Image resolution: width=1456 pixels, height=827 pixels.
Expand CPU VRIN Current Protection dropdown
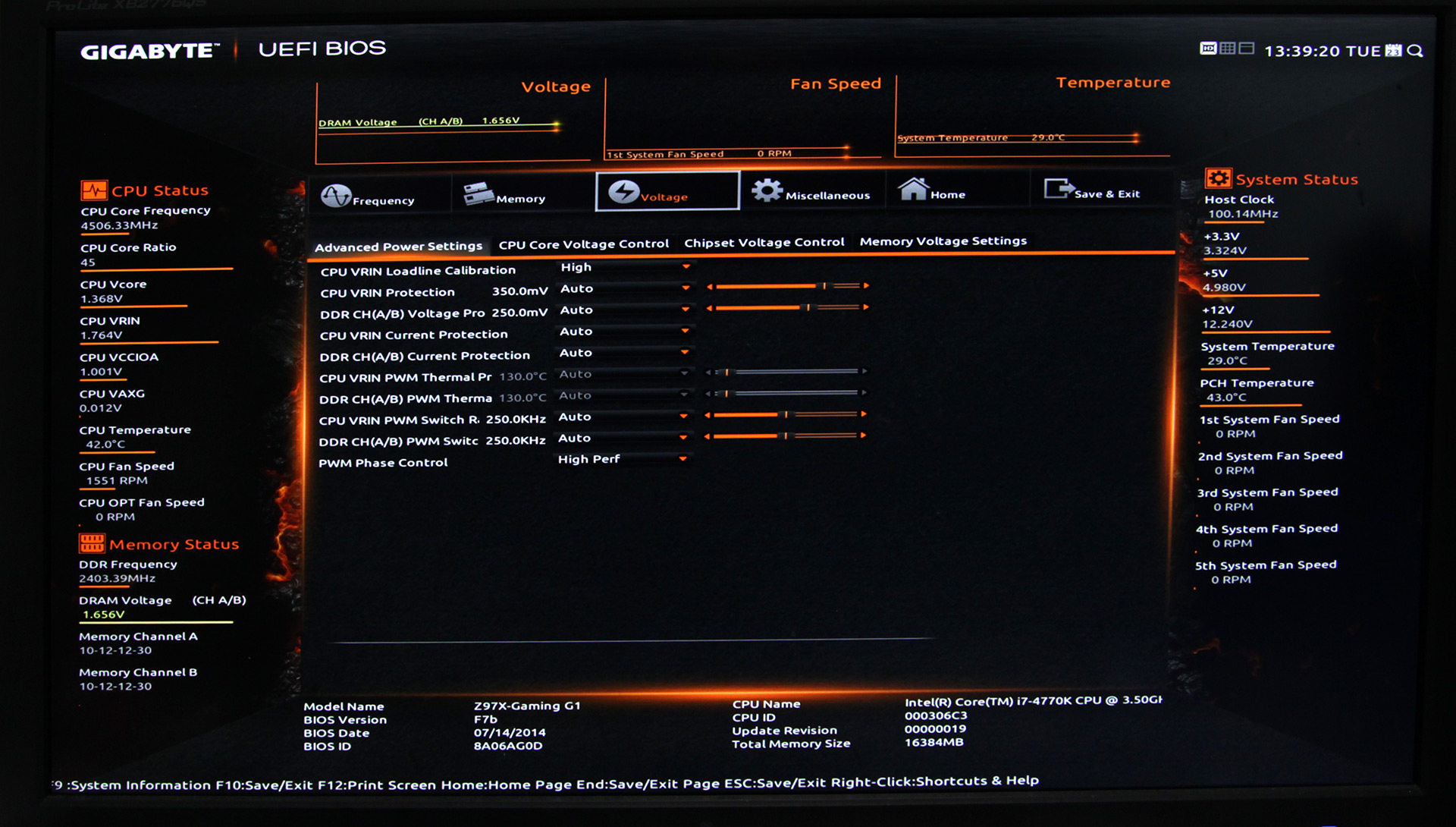[624, 332]
